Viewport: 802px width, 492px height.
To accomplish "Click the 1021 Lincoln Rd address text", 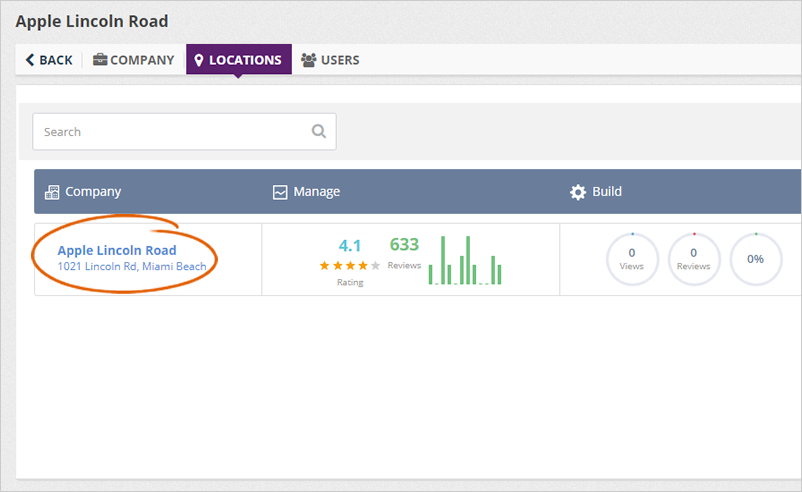I will coord(132,267).
